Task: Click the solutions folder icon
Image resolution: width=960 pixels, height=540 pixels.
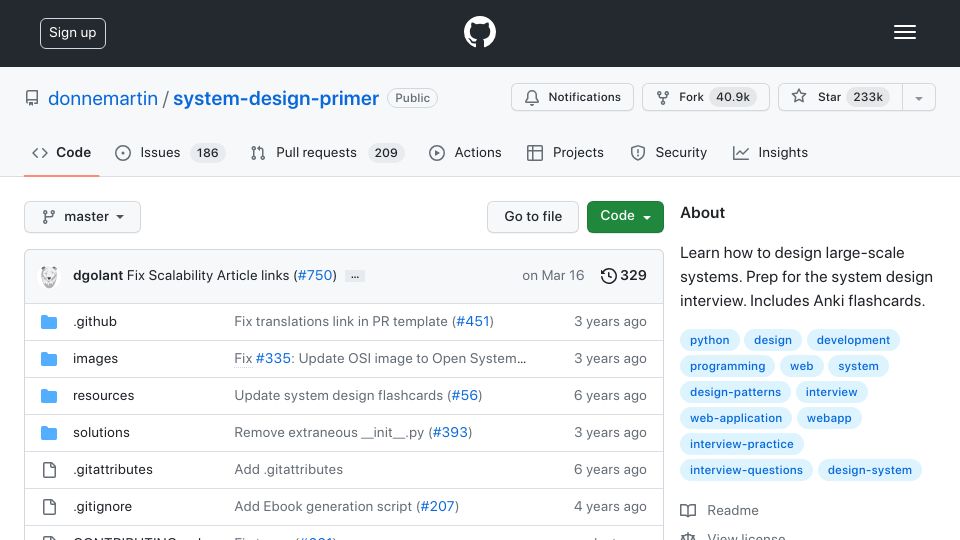Action: point(49,433)
